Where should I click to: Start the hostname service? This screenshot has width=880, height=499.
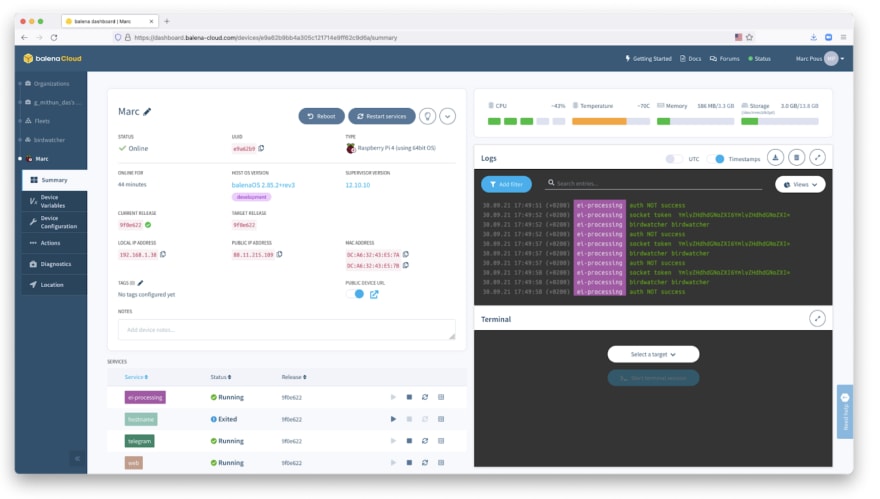[x=393, y=419]
